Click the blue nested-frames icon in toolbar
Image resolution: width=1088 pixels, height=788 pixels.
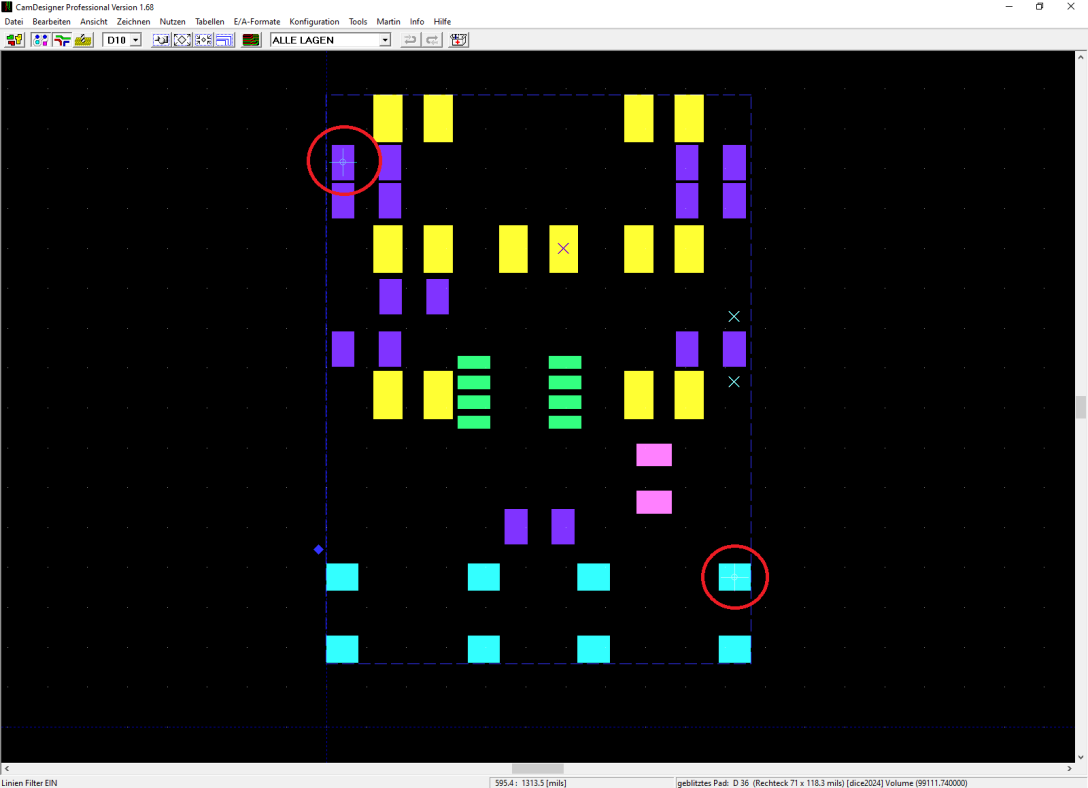pos(224,40)
